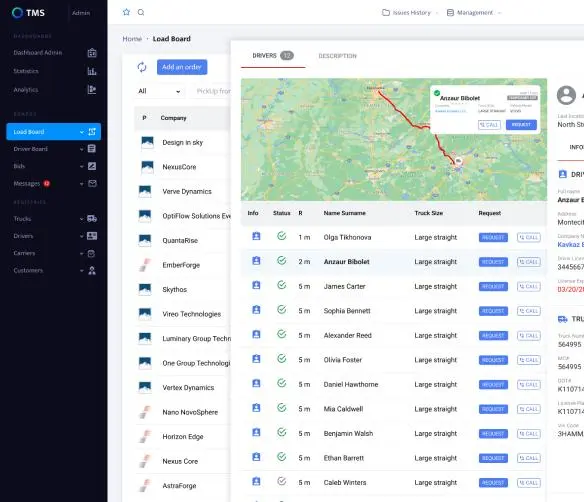The width and height of the screenshot is (584, 502).
Task: Switch to the DRIVERS tab
Action: click(x=273, y=56)
